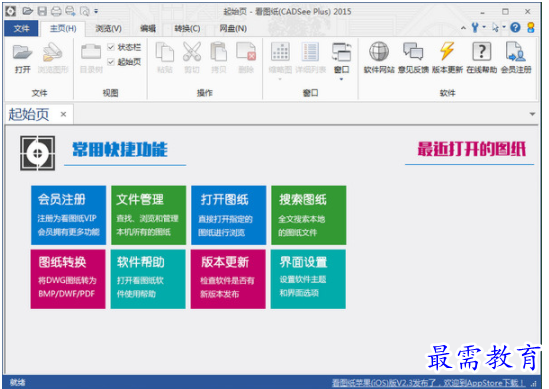
Task: Click the large target logo on start page
Action: (37, 153)
